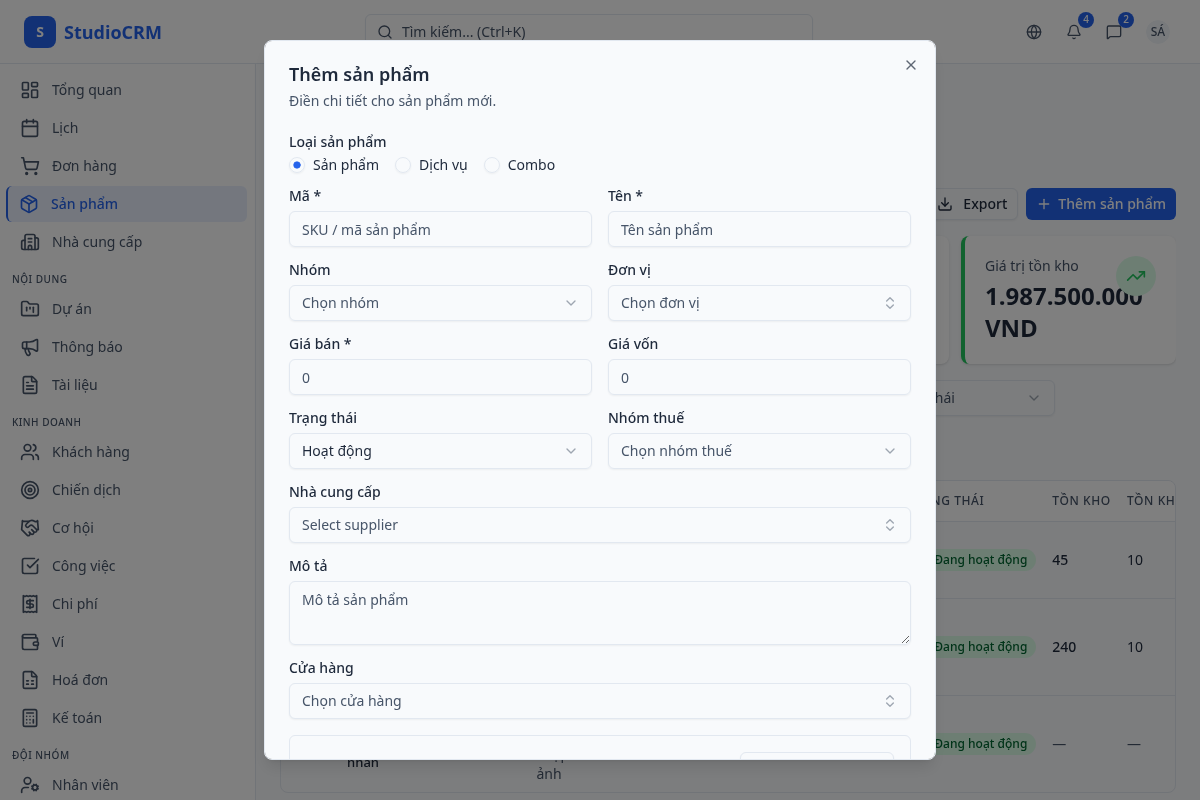This screenshot has width=1200, height=800.
Task: Click the Export download icon
Action: click(945, 204)
